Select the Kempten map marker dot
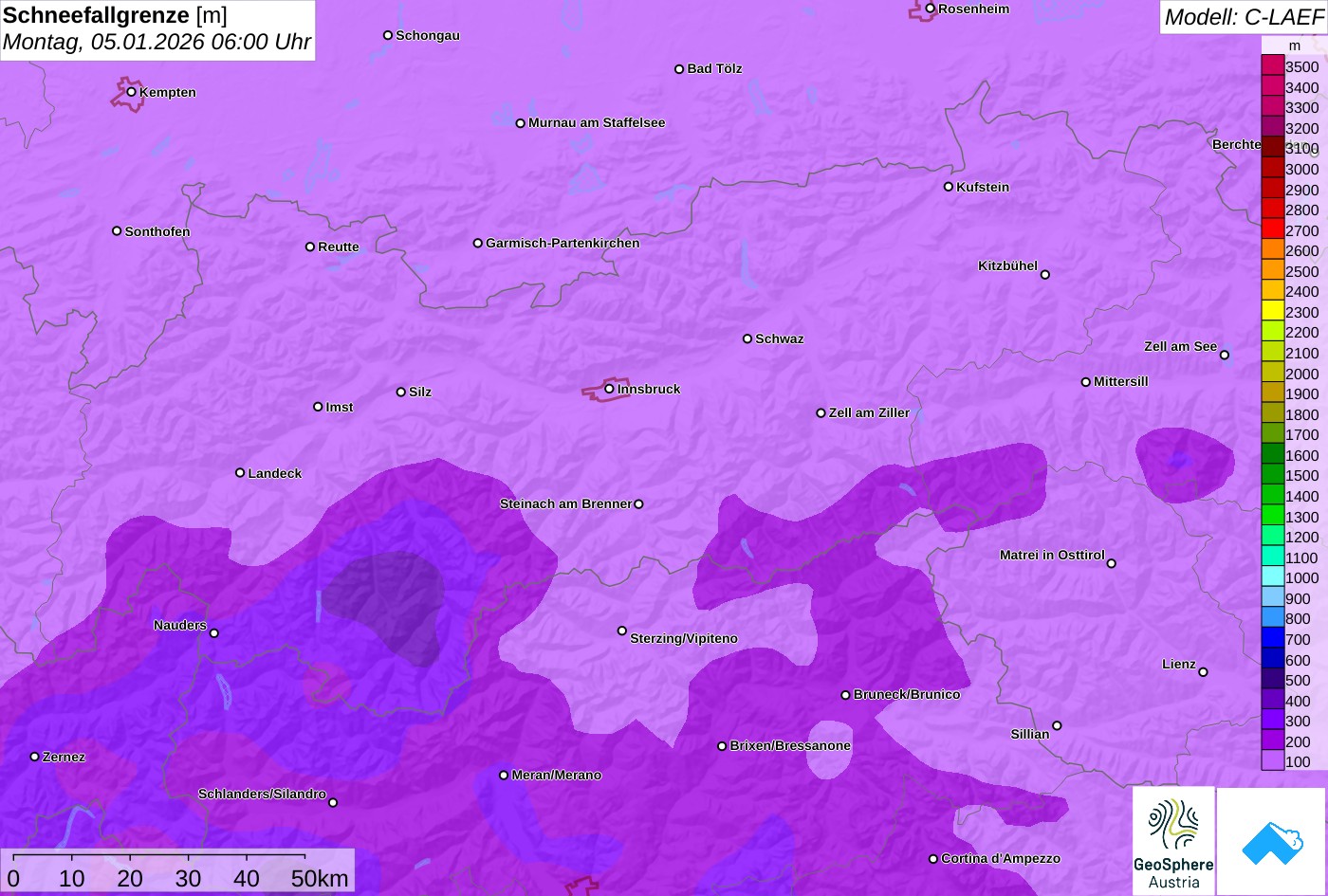The height and width of the screenshot is (896, 1328). [x=131, y=92]
